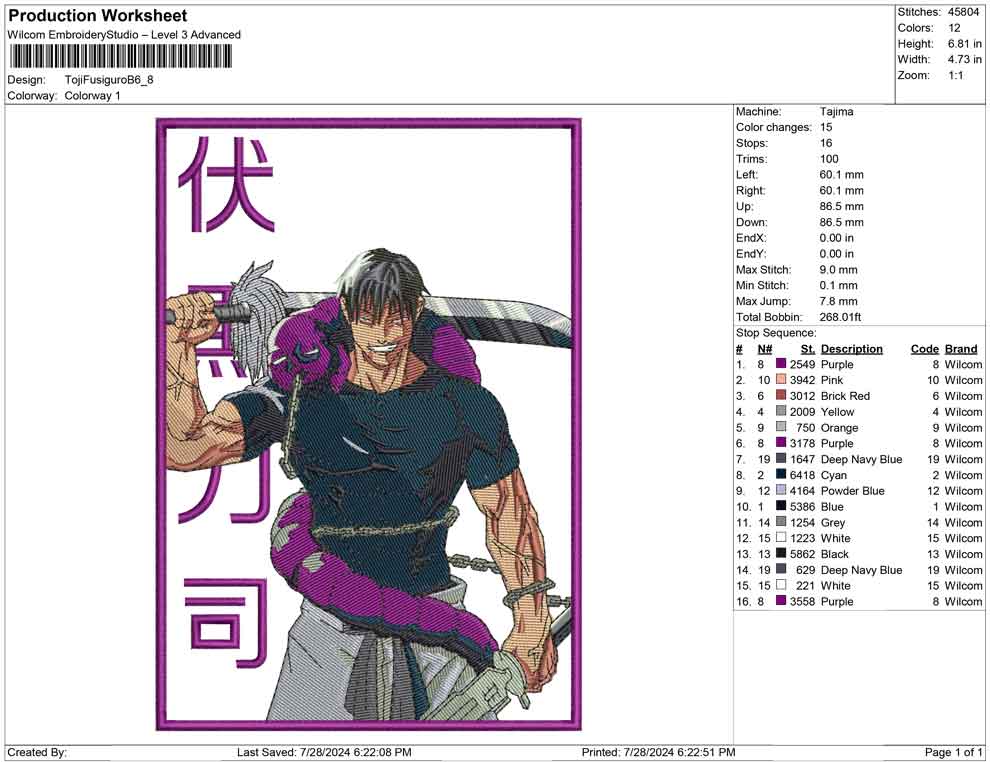Click the Height value 6.81 in

pos(965,44)
